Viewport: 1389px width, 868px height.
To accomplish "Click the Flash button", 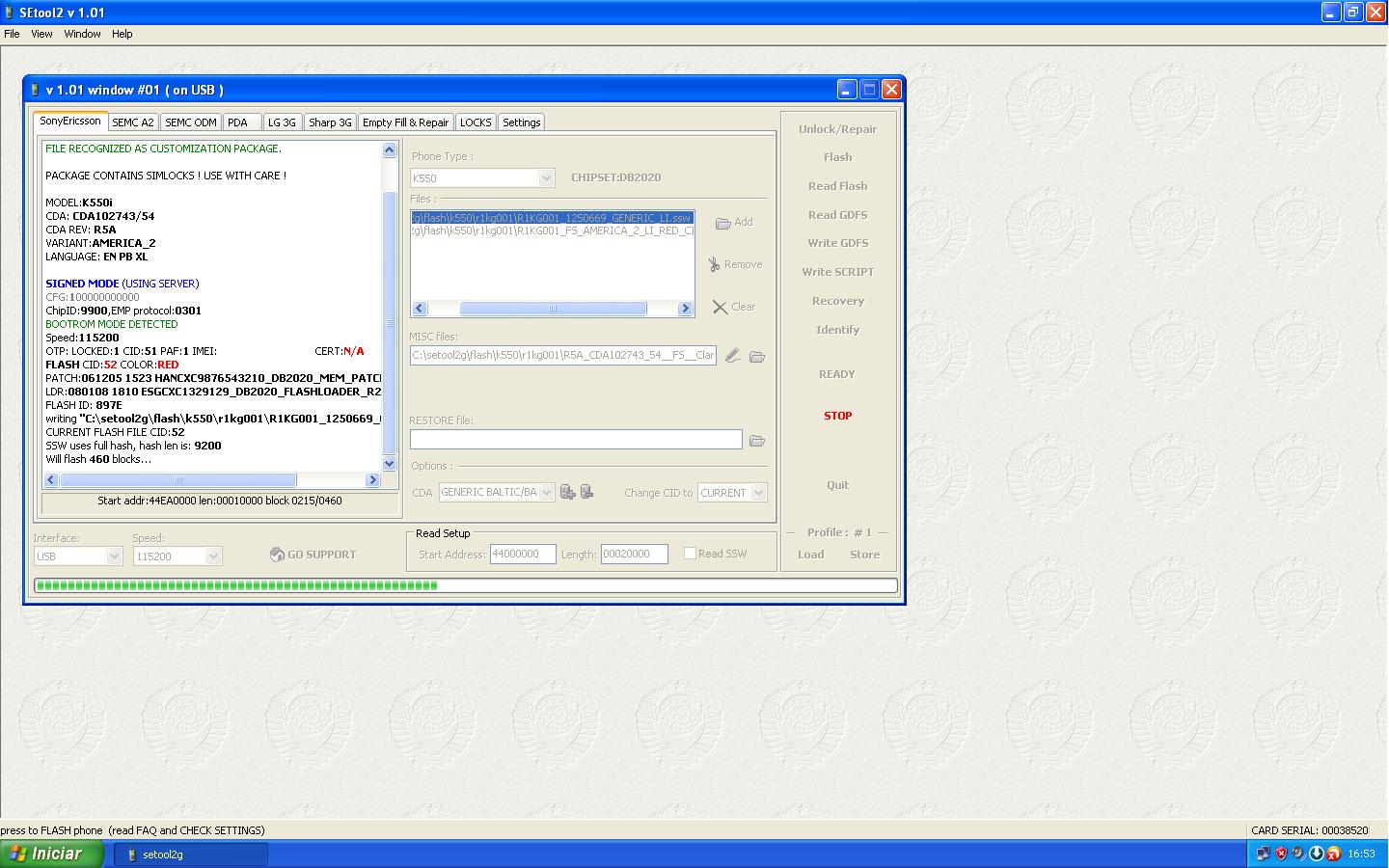I will point(837,157).
